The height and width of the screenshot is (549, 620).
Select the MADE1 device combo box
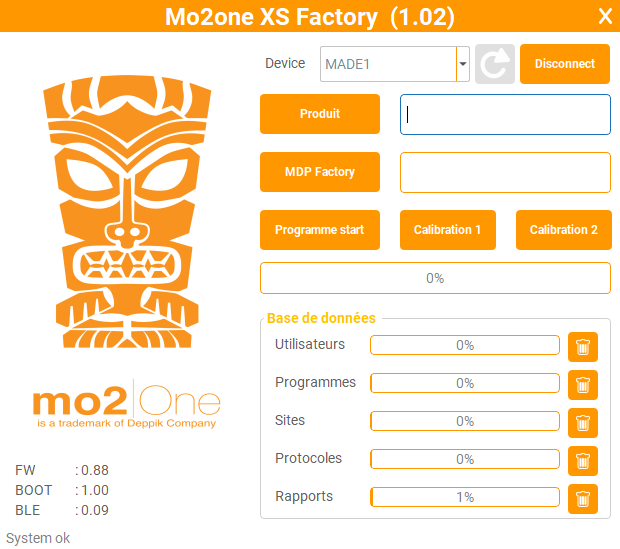(x=395, y=64)
